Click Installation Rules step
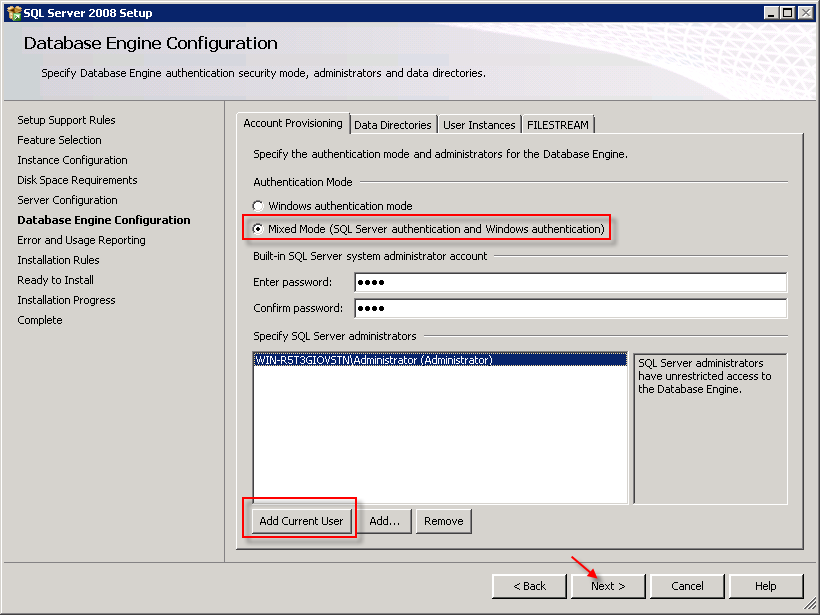Image resolution: width=820 pixels, height=615 pixels. coord(58,260)
